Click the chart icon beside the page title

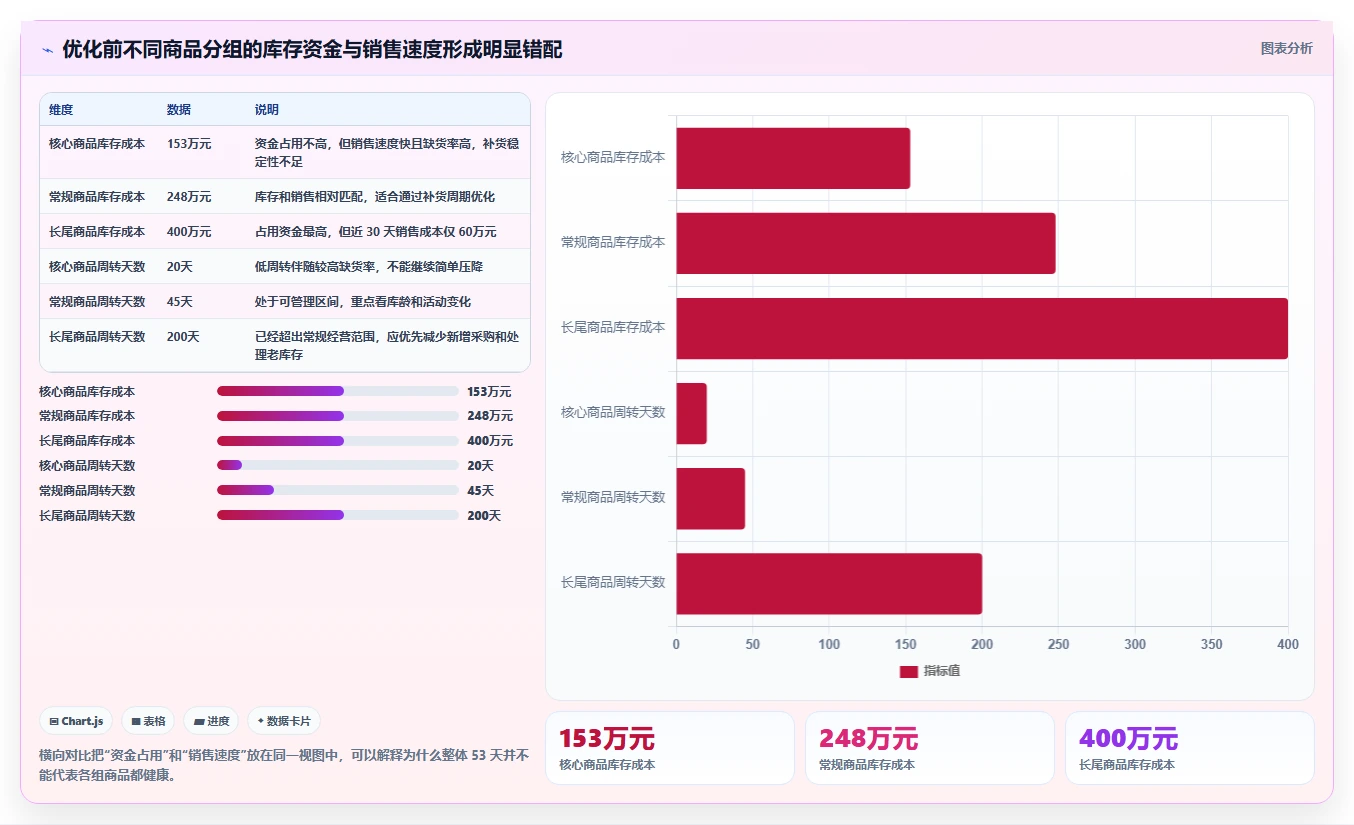click(47, 50)
